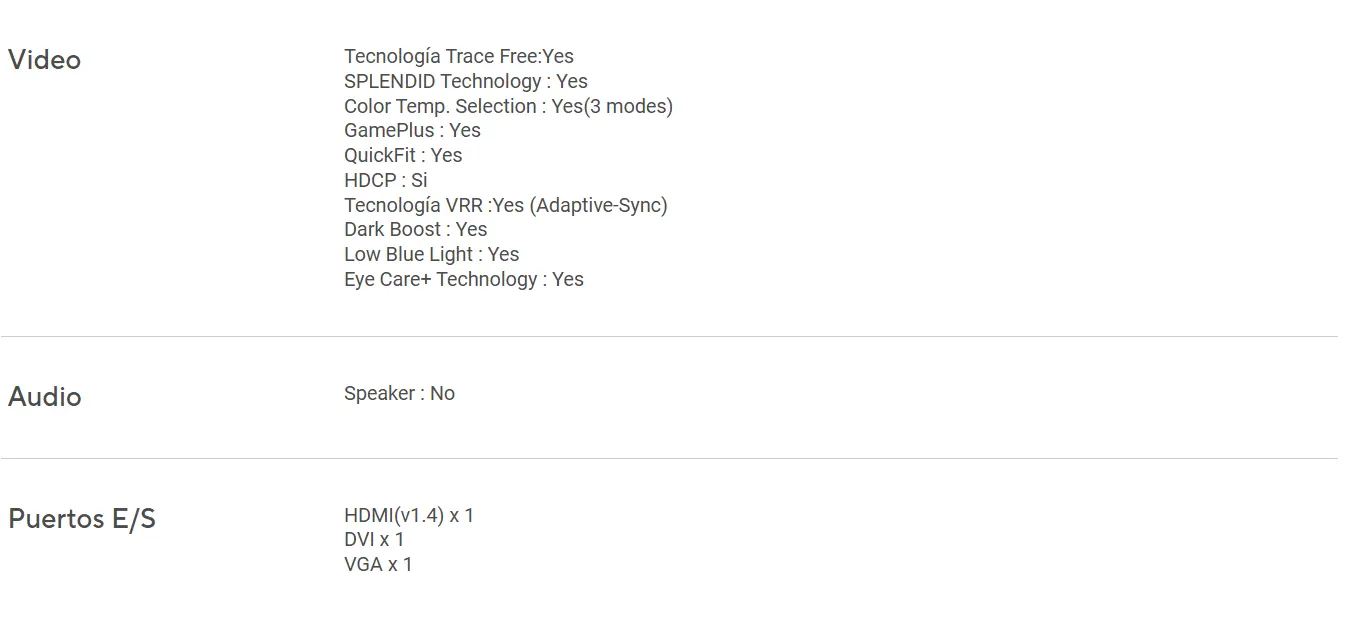The image size is (1365, 620).
Task: Click the DVI x 1 port entry
Action: 374,540
